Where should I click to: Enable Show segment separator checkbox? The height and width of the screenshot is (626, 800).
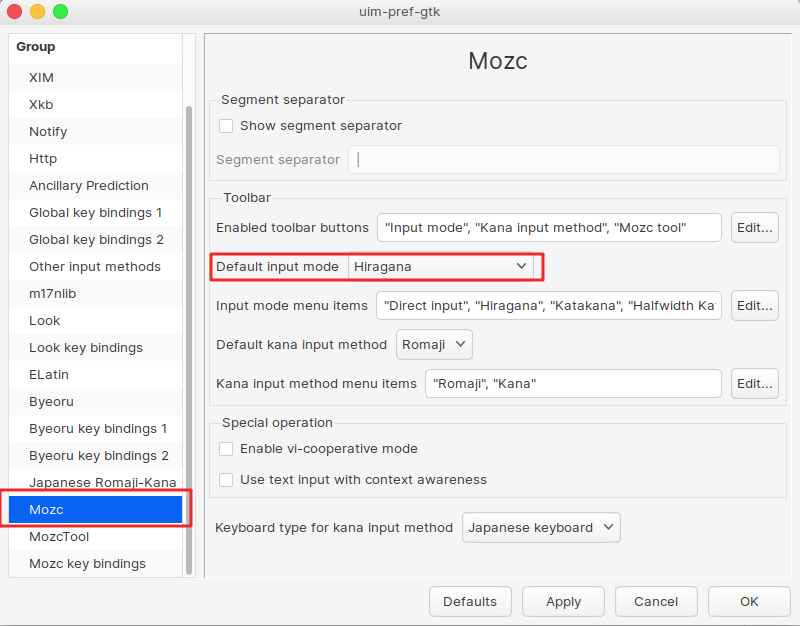226,126
